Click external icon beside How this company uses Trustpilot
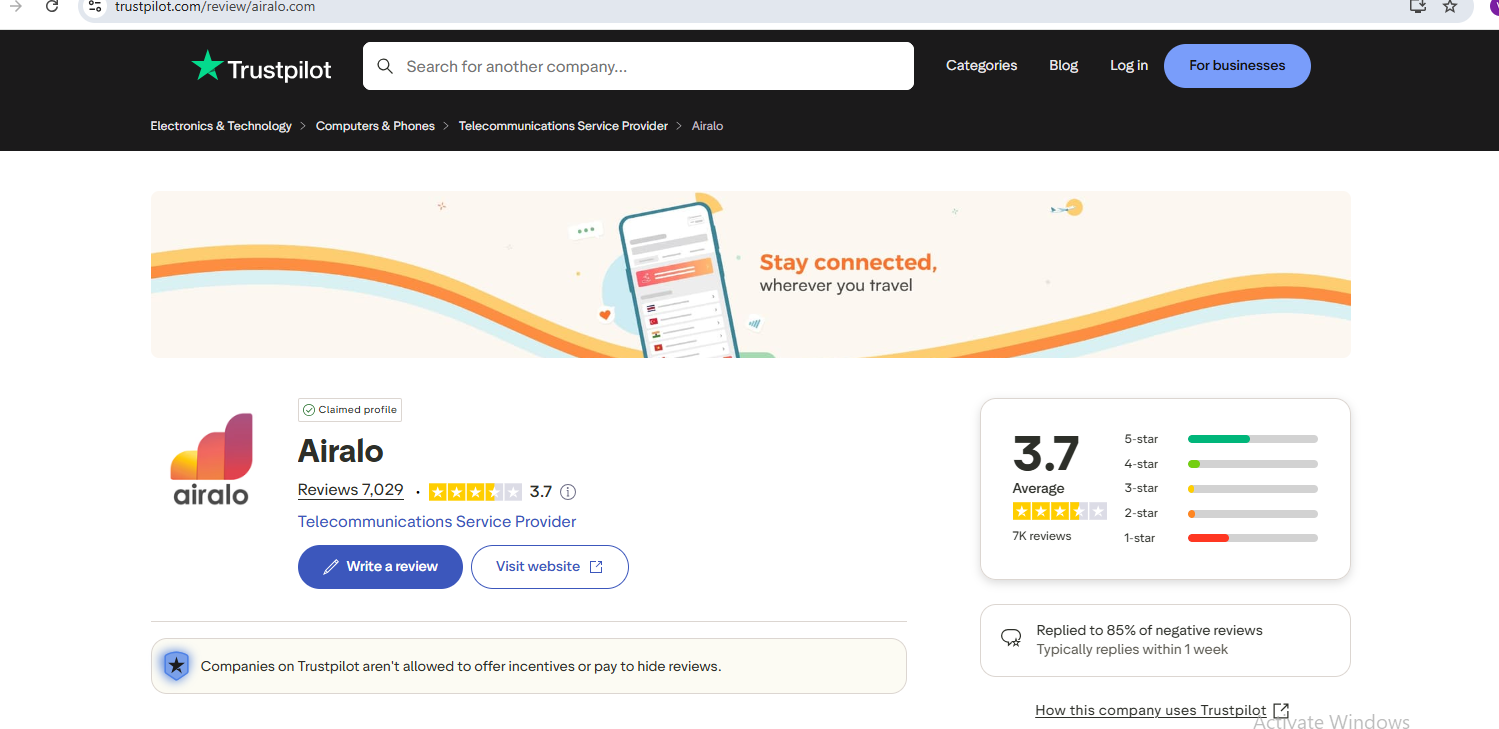 point(1280,711)
